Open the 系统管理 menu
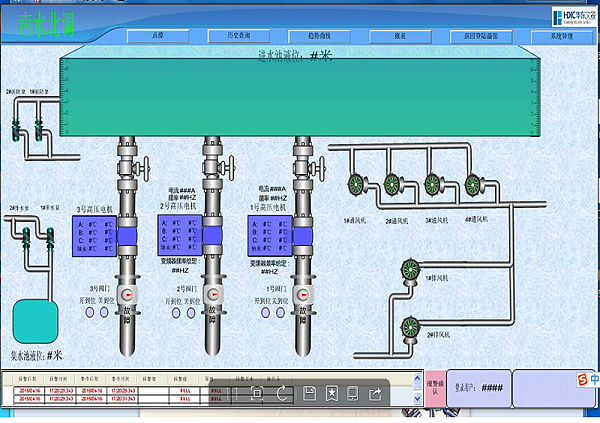The width and height of the screenshot is (600, 423). pos(562,35)
